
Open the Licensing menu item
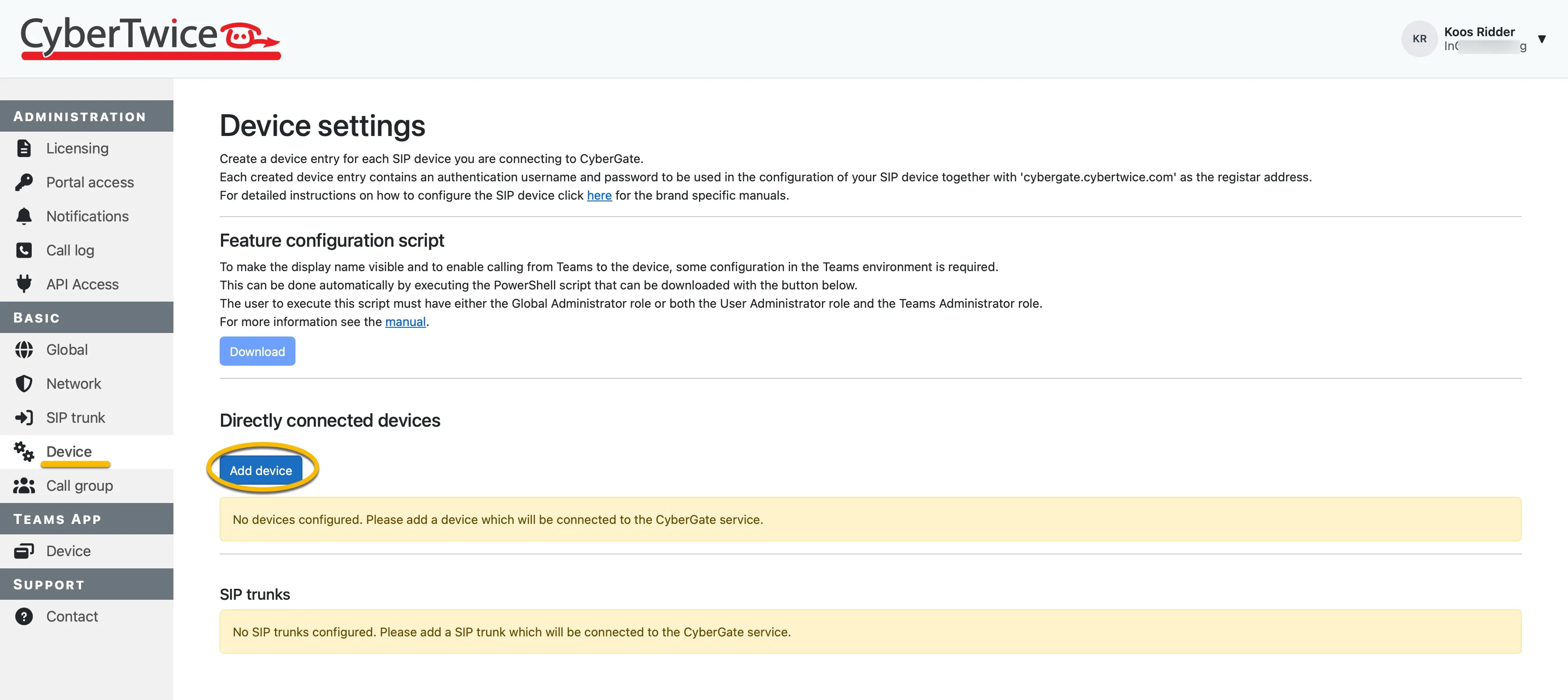[86, 148]
